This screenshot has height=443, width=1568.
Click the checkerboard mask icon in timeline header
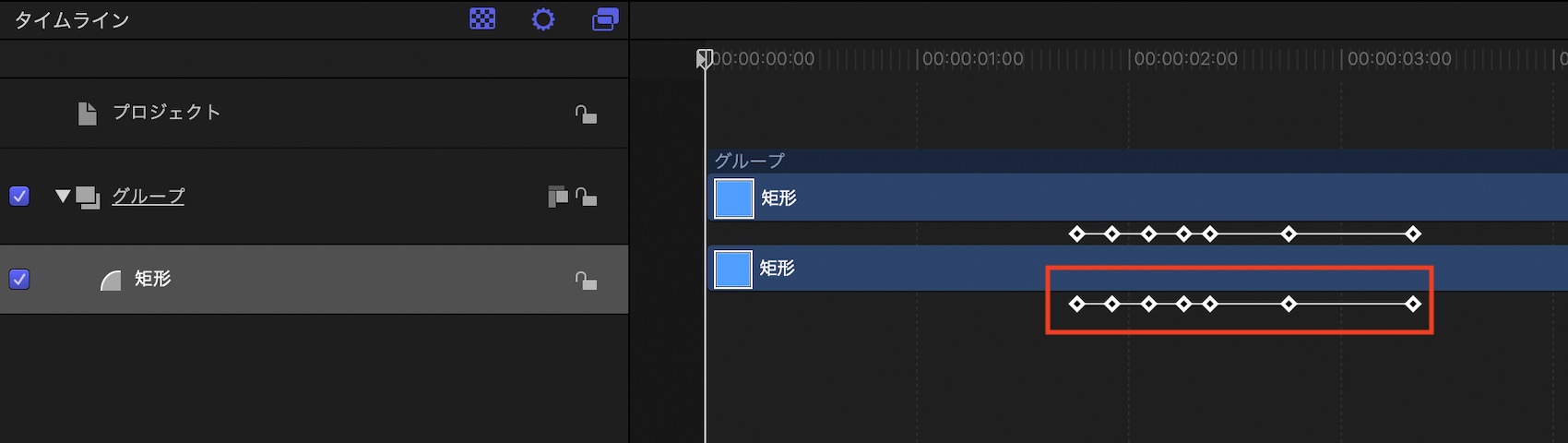click(482, 19)
